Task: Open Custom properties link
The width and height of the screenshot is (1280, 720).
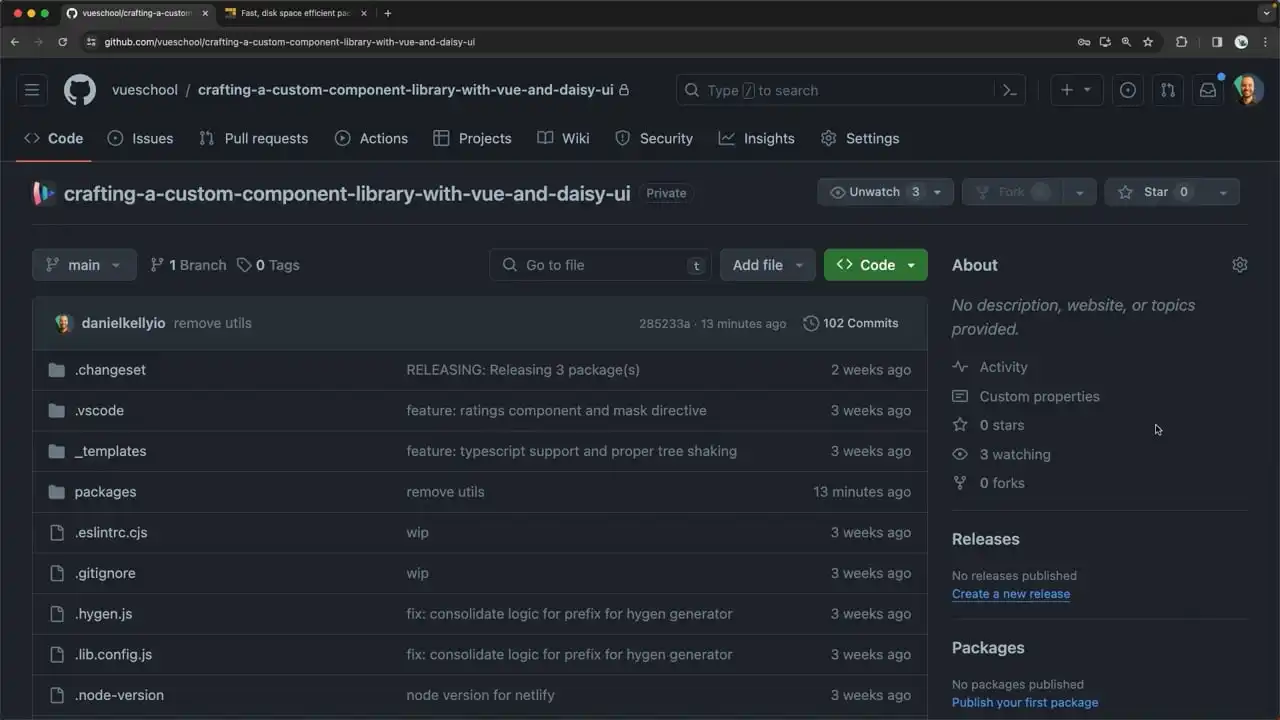Action: (1026, 396)
